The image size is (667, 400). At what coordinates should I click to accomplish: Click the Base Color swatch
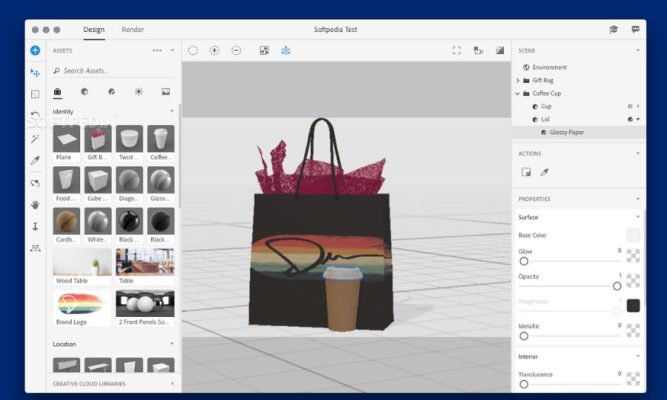633,235
